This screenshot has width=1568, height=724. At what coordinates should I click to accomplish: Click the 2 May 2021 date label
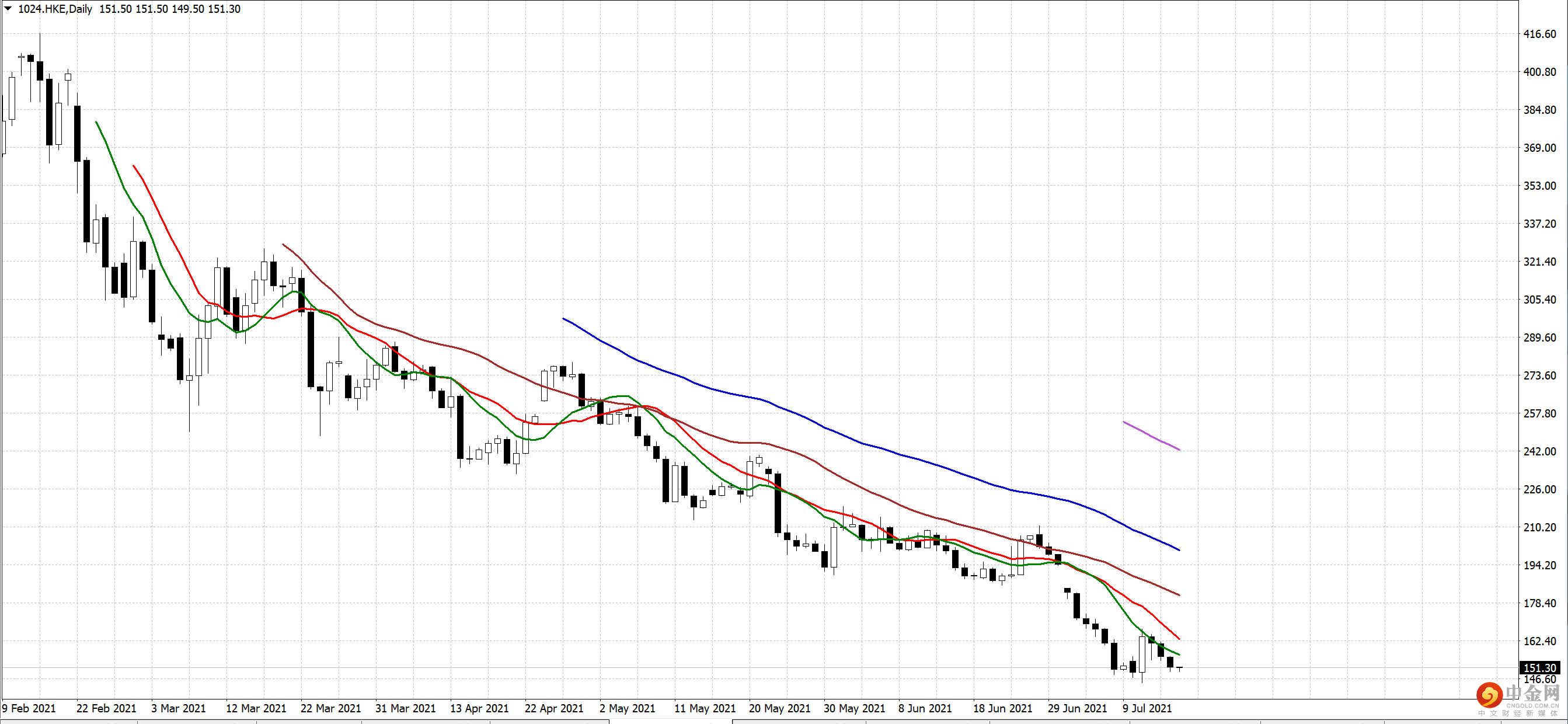[627, 708]
